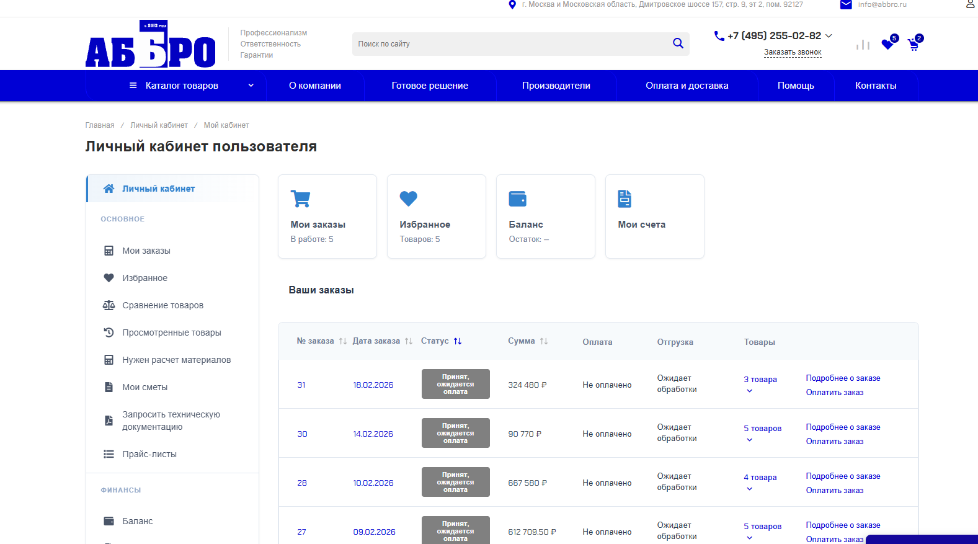Screen dimensions: 978x544
Task: Expand Каталог товаров dropdown menu
Action: pyautogui.click(x=191, y=86)
